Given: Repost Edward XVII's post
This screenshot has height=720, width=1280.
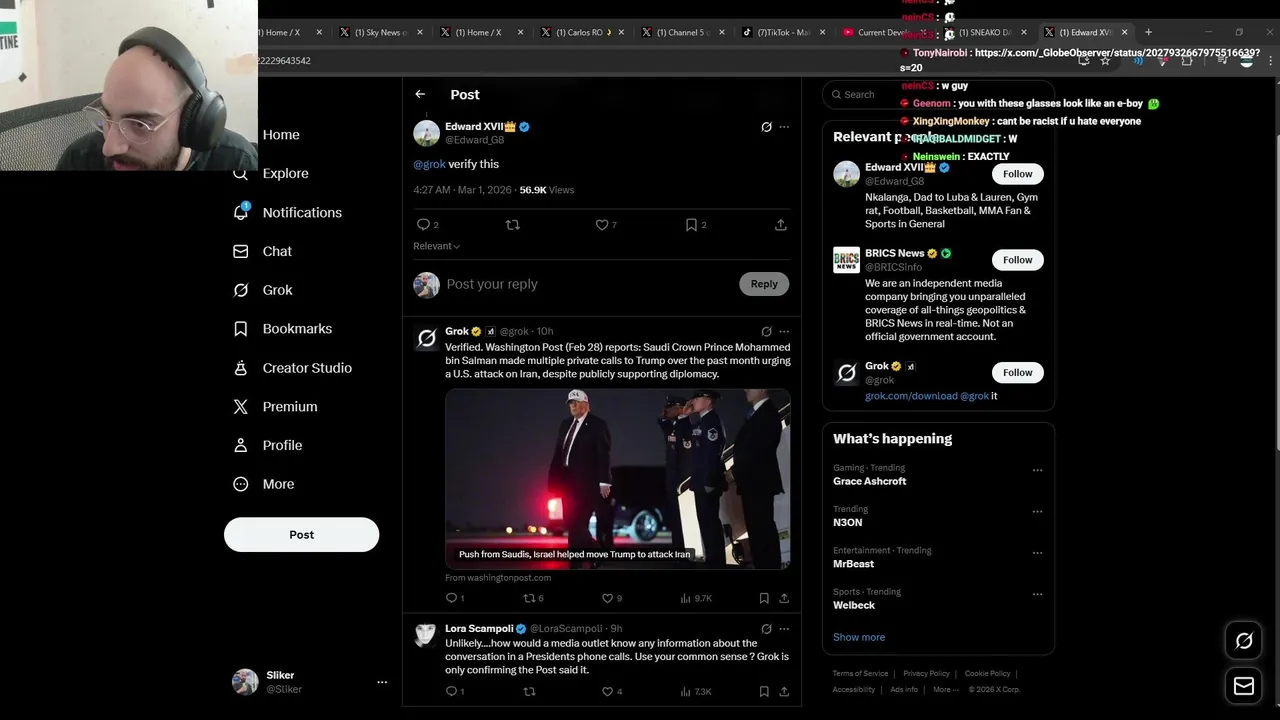Looking at the screenshot, I should [x=513, y=225].
